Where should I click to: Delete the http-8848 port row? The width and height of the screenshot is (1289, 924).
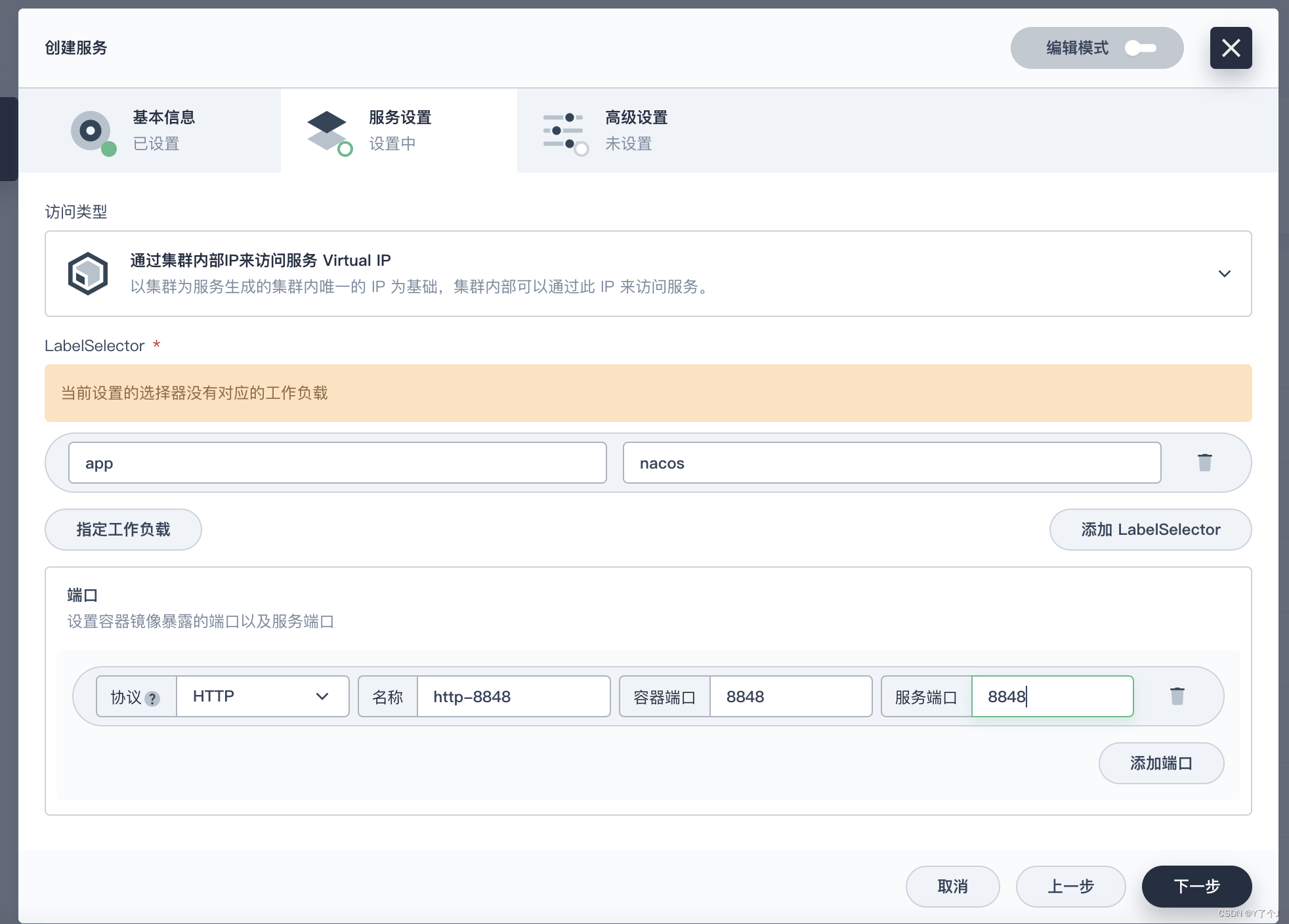[x=1177, y=696]
